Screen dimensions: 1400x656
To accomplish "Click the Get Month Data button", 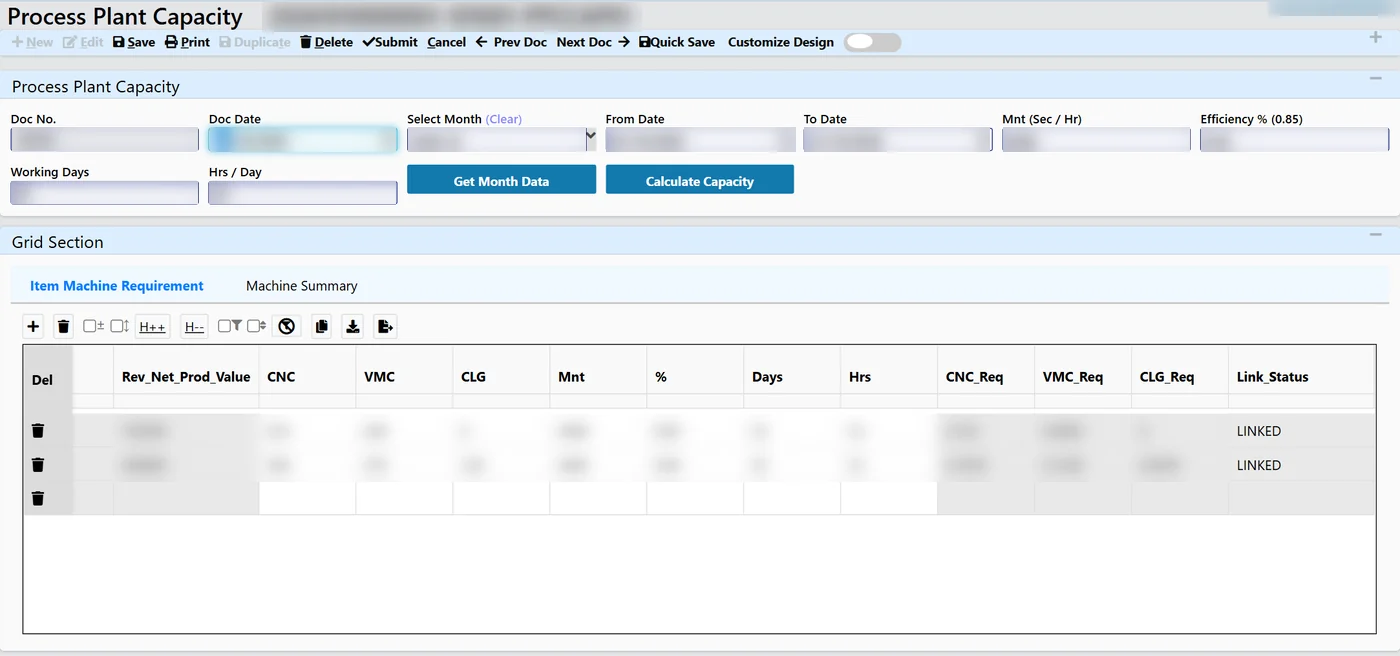I will [501, 180].
